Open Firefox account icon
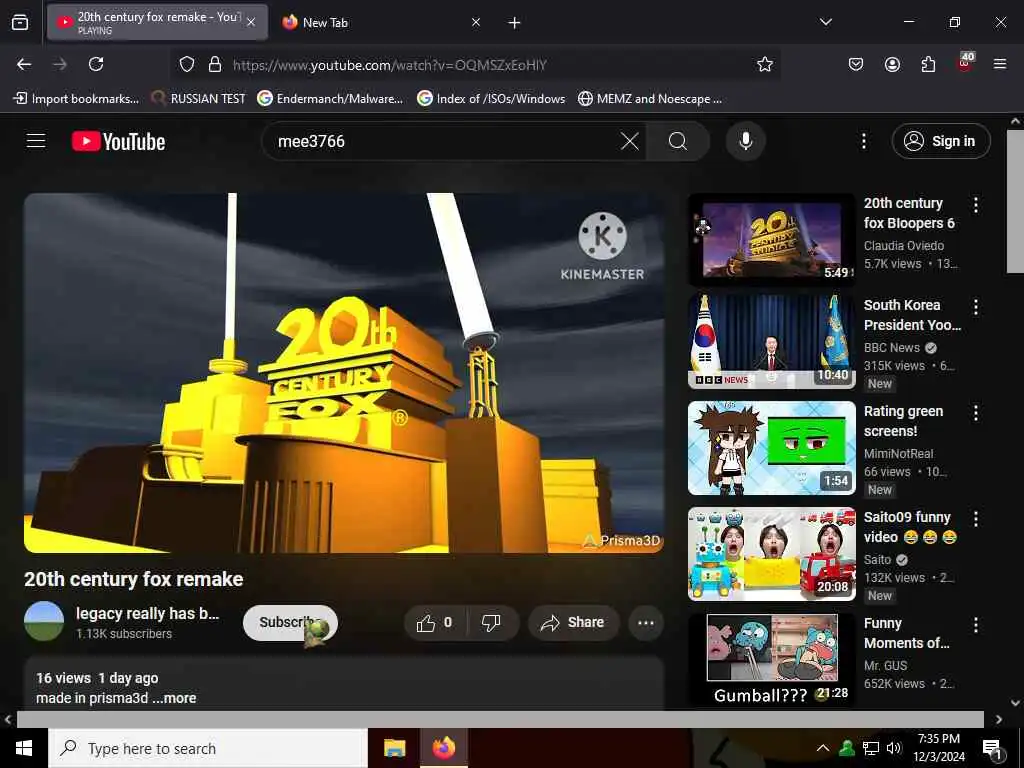 pyautogui.click(x=892, y=64)
